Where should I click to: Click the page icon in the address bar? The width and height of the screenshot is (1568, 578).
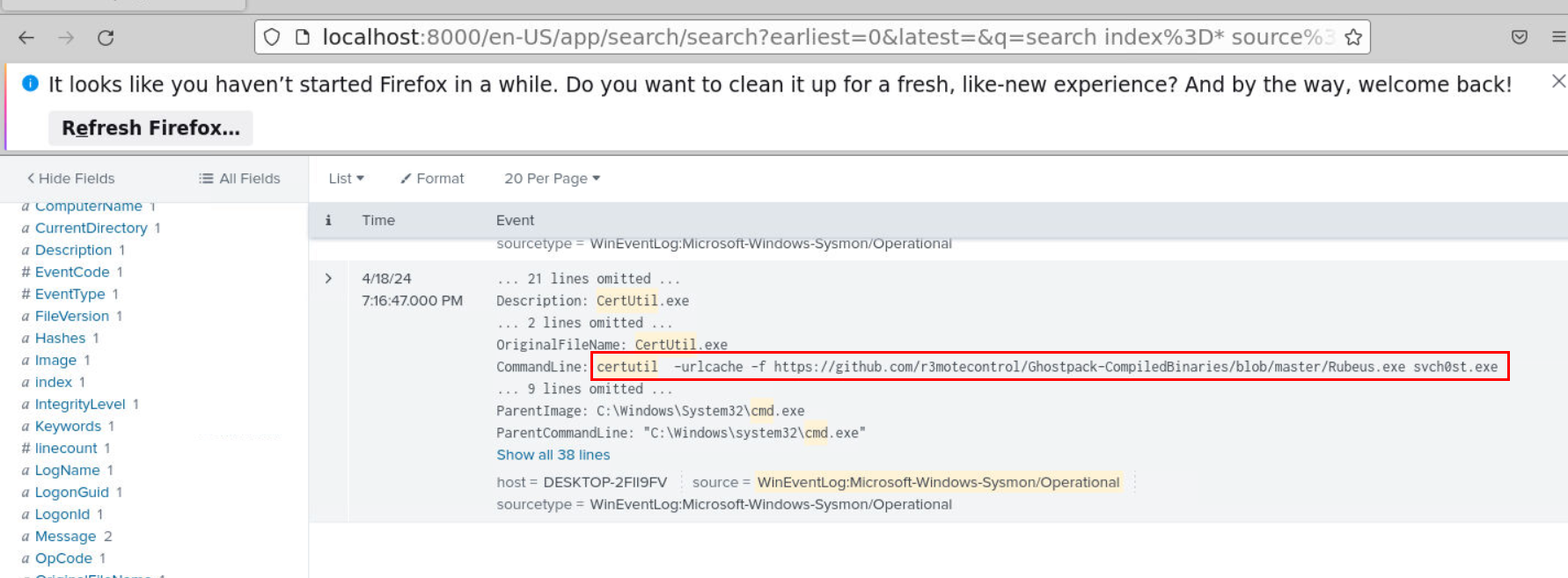pyautogui.click(x=302, y=37)
